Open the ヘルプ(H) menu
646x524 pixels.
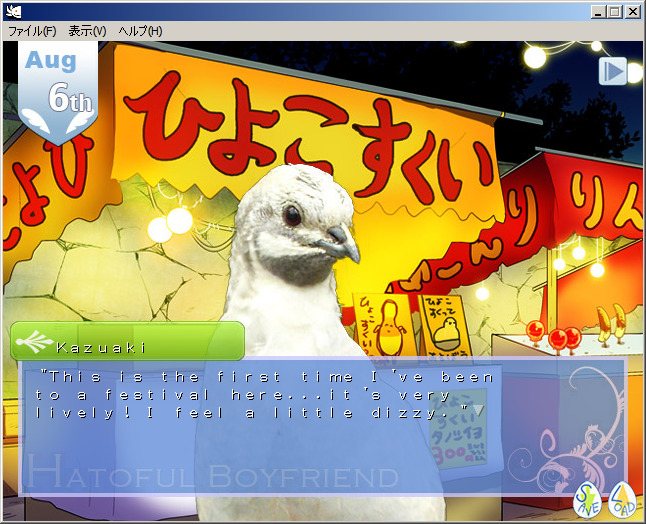(140, 31)
